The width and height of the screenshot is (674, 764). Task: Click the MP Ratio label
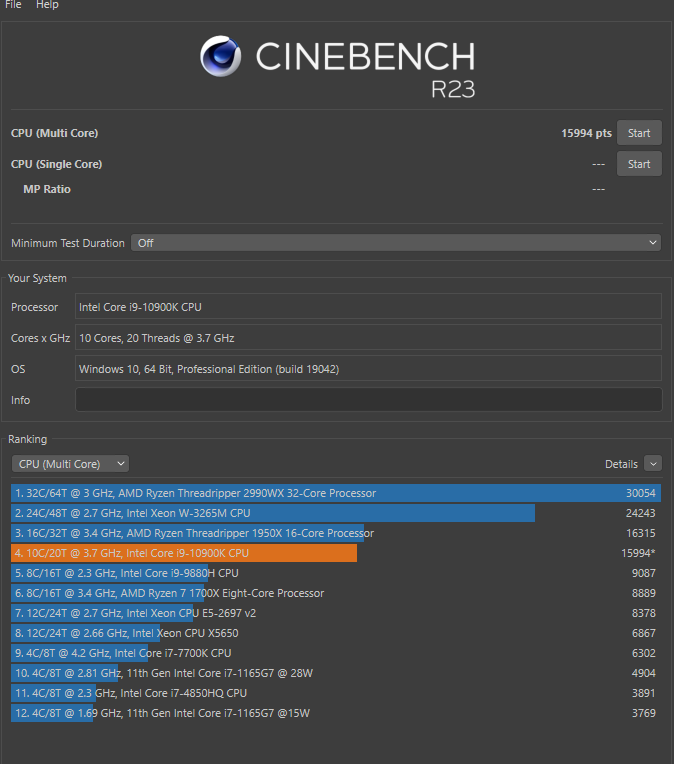pos(47,189)
